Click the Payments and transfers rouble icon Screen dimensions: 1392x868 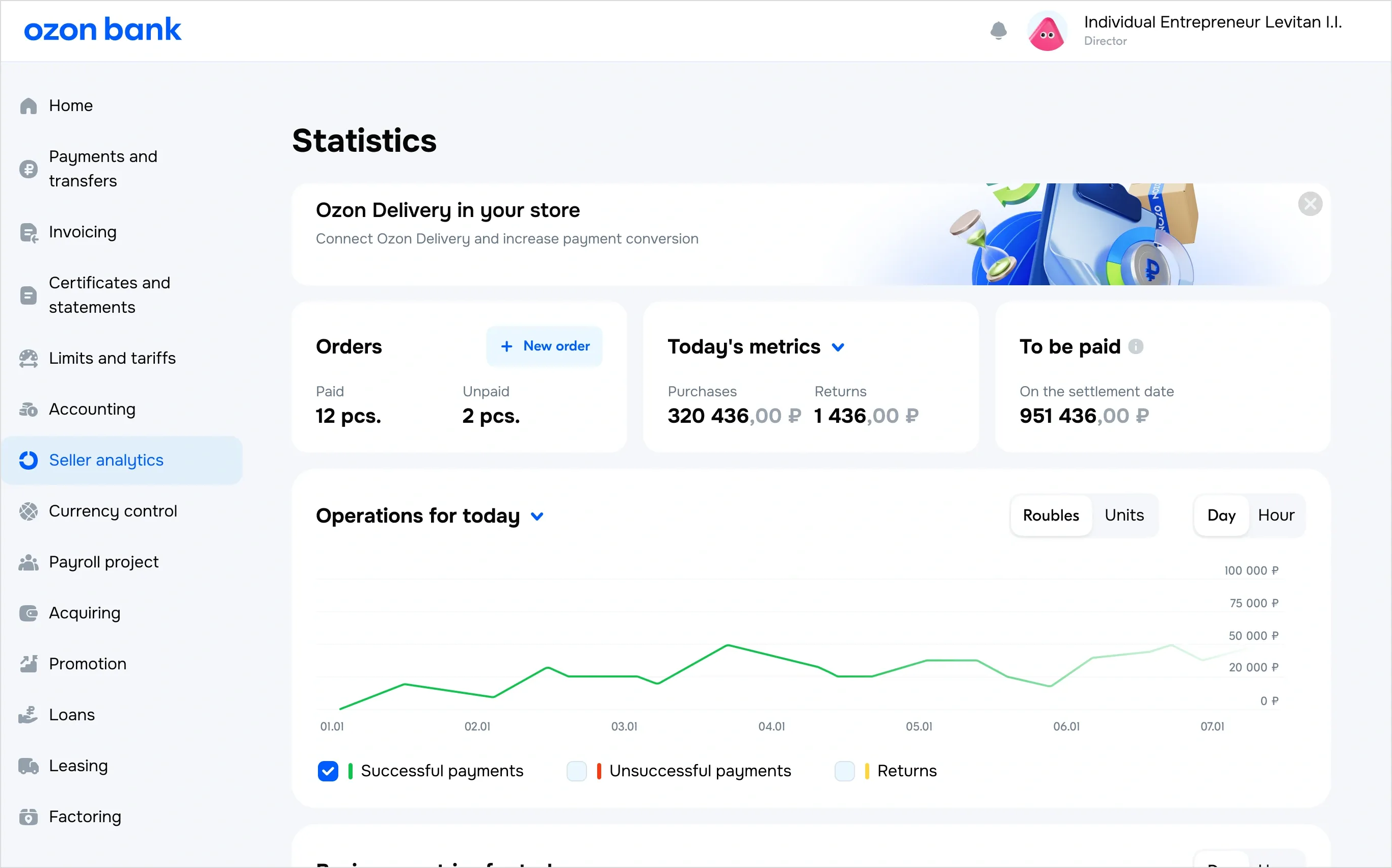pyautogui.click(x=28, y=169)
